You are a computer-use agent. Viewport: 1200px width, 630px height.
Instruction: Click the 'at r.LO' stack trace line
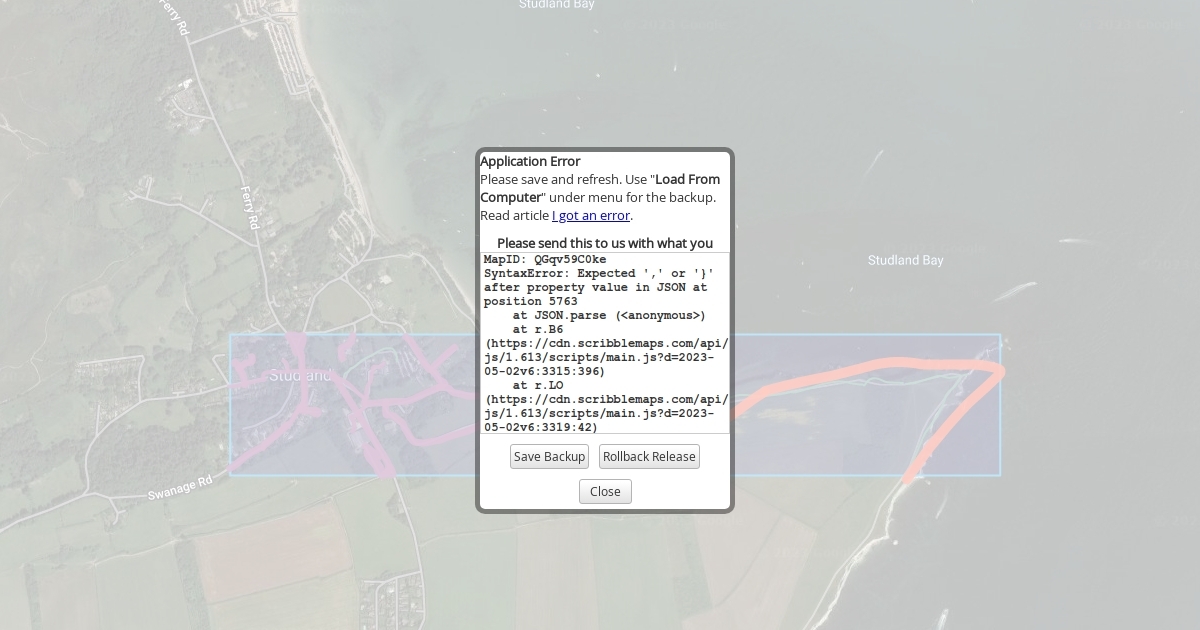tap(537, 385)
